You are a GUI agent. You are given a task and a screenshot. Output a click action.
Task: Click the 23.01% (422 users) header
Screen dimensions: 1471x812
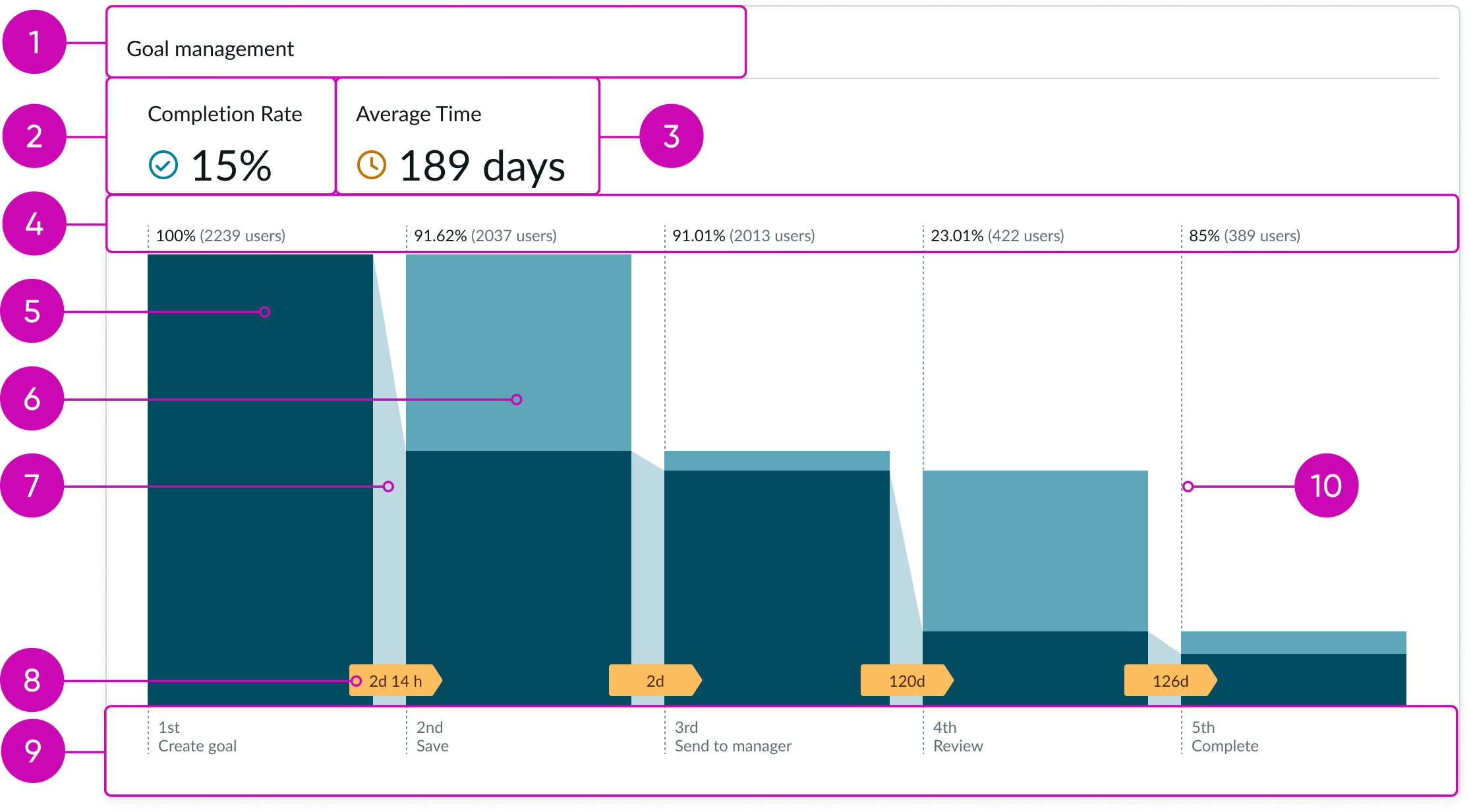pos(997,236)
